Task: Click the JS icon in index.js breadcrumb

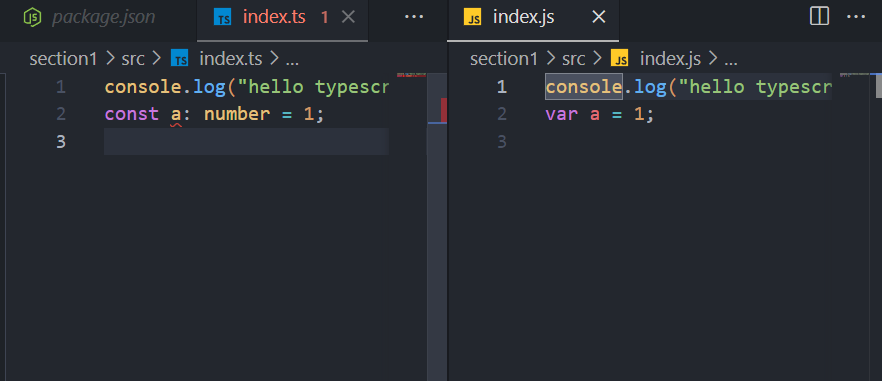Action: [619, 59]
